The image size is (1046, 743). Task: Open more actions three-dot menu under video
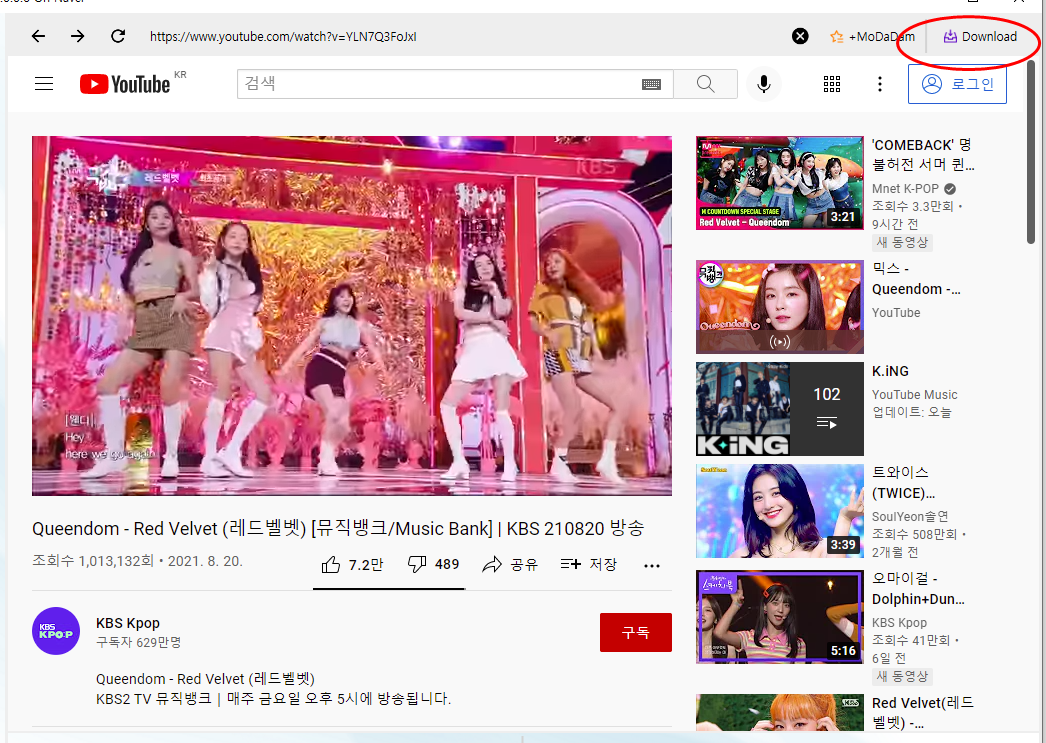(652, 566)
